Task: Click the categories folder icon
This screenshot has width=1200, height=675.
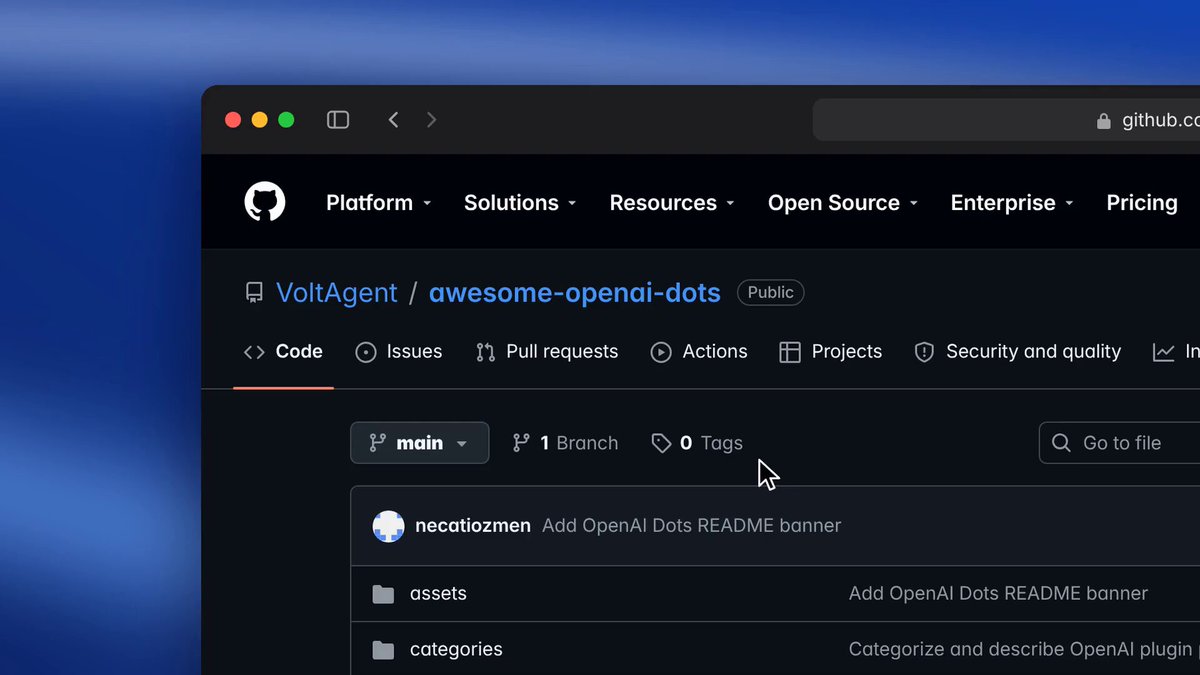Action: click(x=383, y=650)
